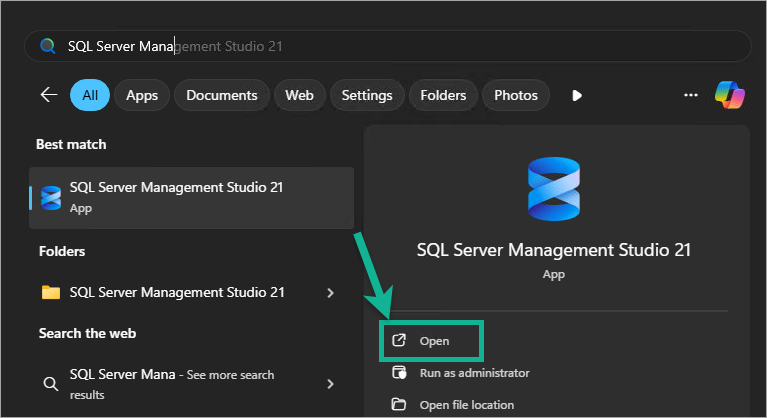Screen dimensions: 767x418
Task: Expand the folder result chevron
Action: (x=330, y=293)
